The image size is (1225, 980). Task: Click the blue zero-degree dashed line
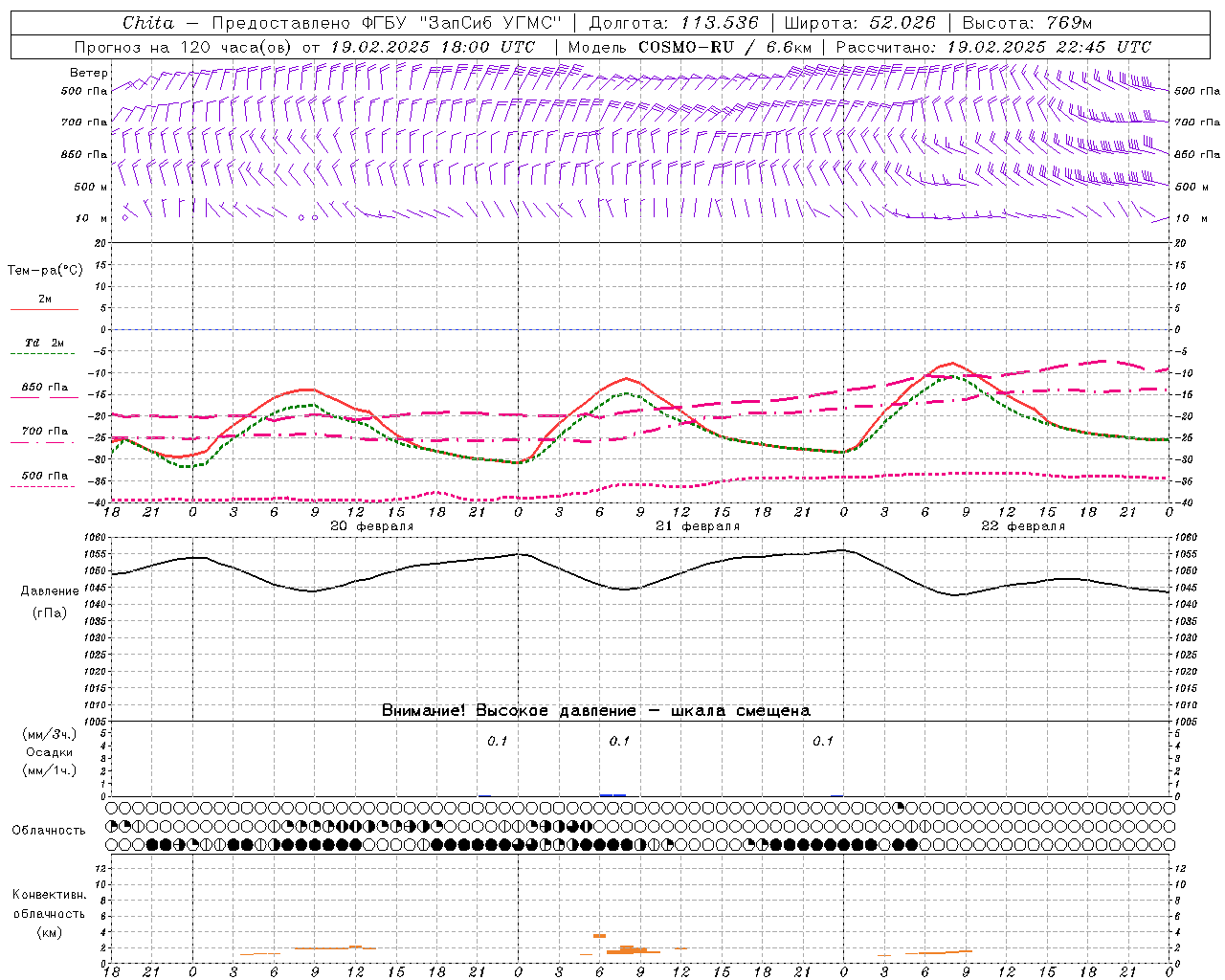[x=640, y=329]
